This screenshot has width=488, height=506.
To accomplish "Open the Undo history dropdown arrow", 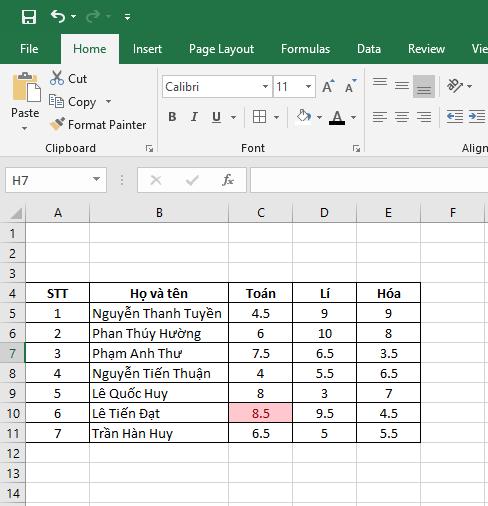I will (x=73, y=16).
